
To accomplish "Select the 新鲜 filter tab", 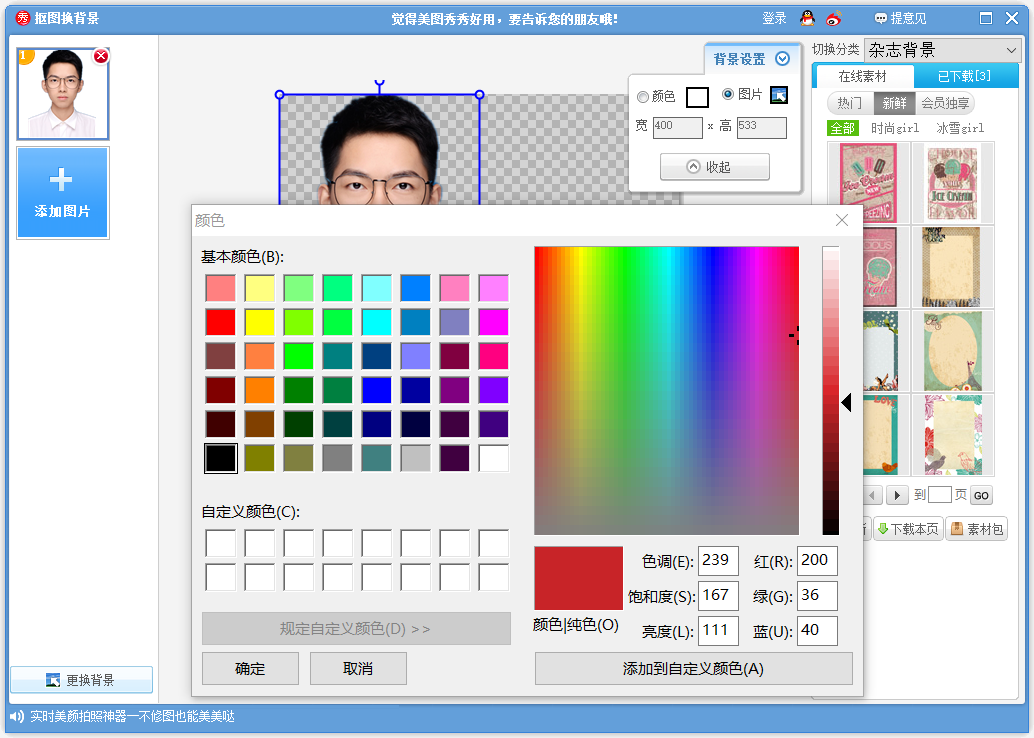I will [894, 103].
